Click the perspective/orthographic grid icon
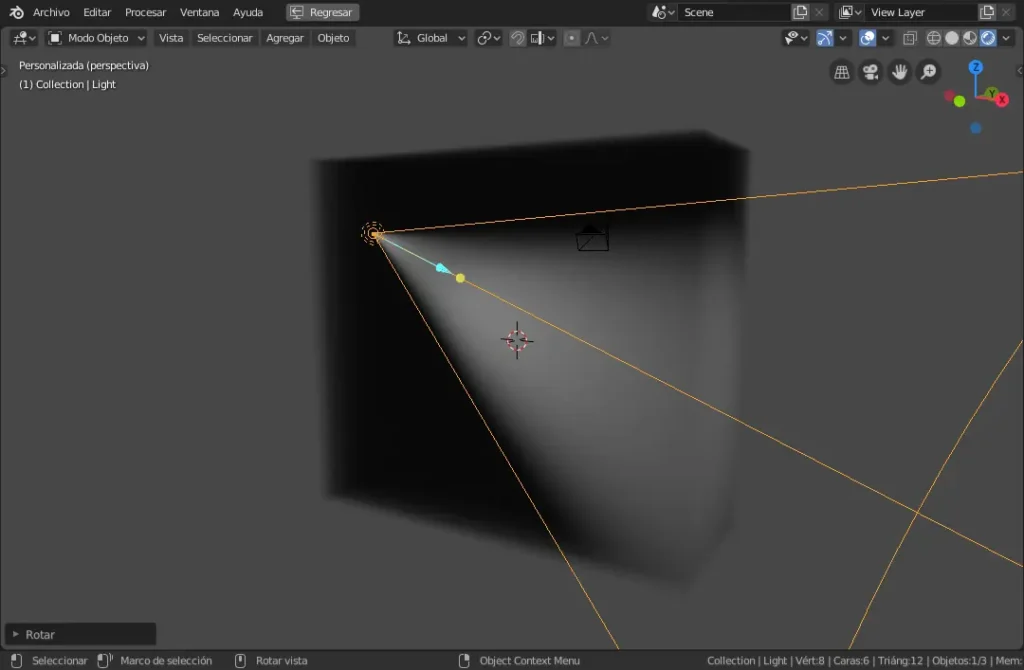Viewport: 1024px width, 670px height. [x=842, y=72]
